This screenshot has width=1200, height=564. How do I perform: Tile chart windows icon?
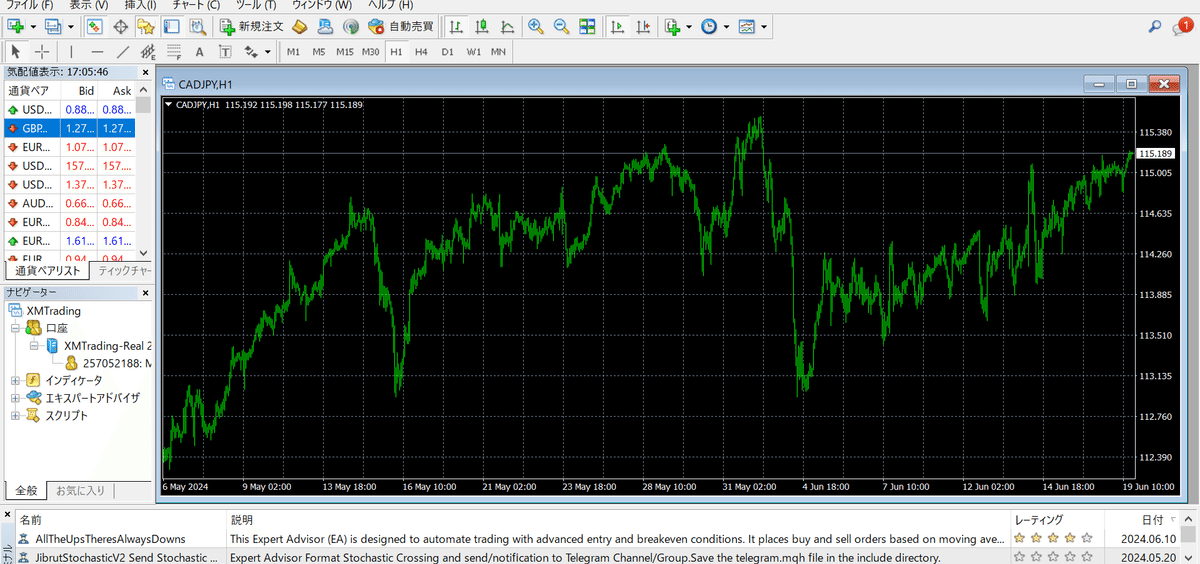[x=587, y=26]
